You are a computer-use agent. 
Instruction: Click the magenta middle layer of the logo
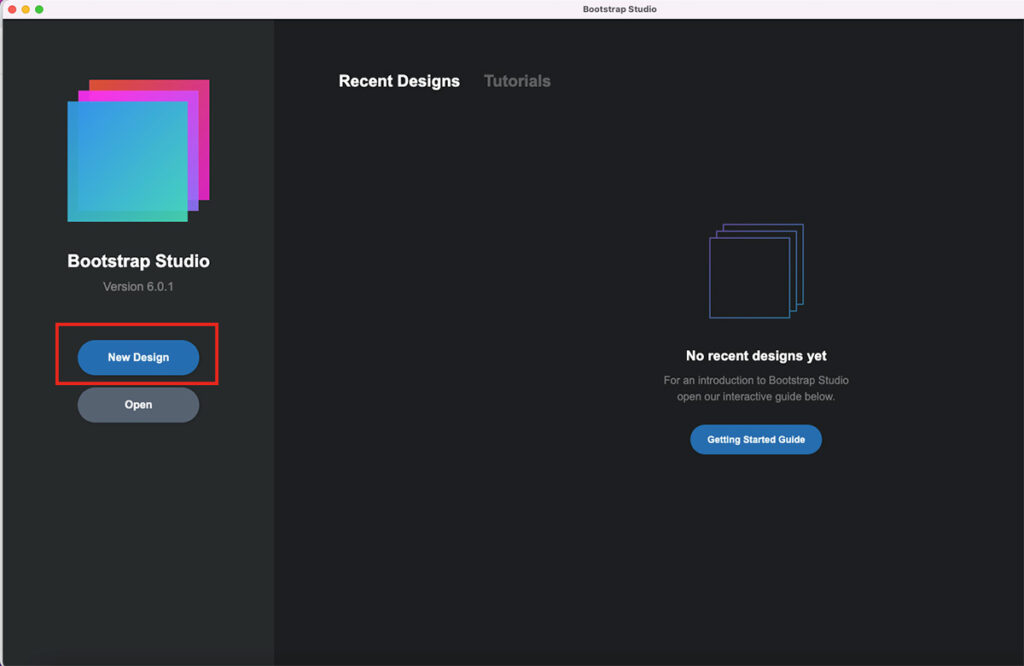point(199,150)
